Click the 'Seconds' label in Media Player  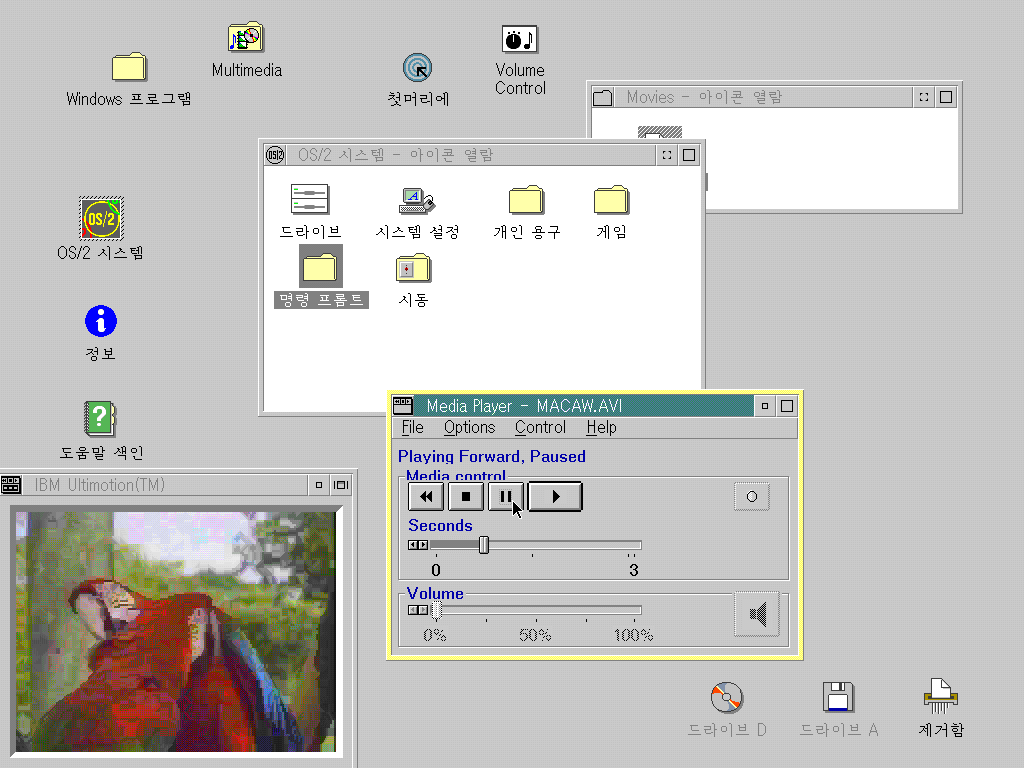tap(440, 525)
